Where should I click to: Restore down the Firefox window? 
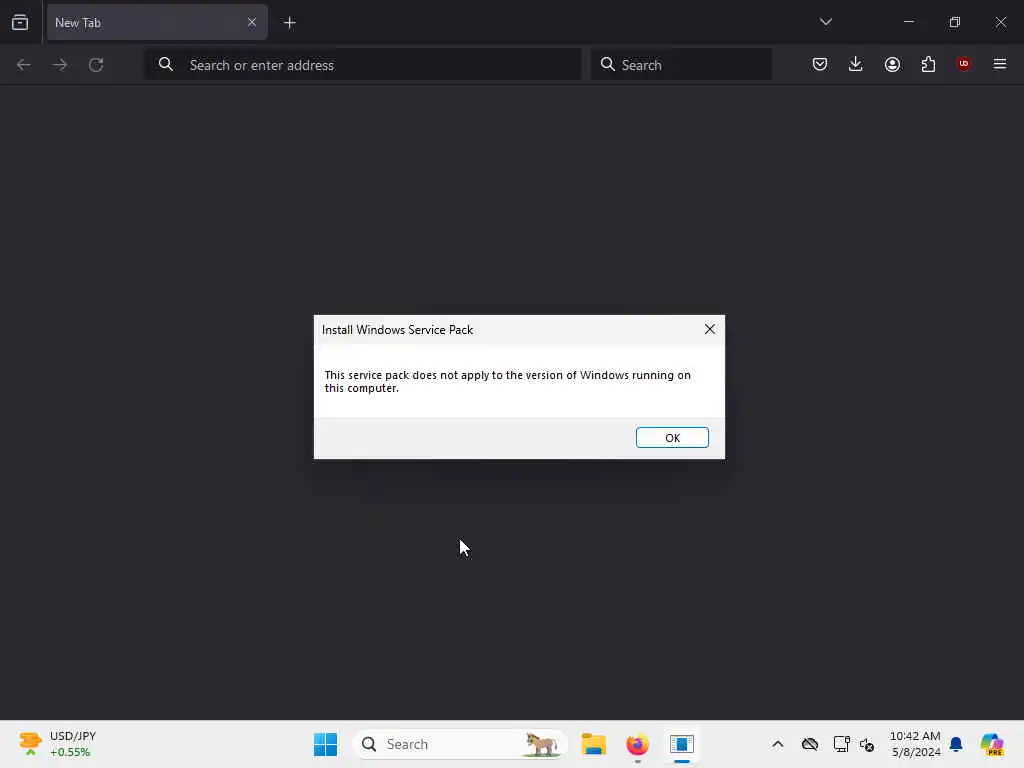point(955,22)
